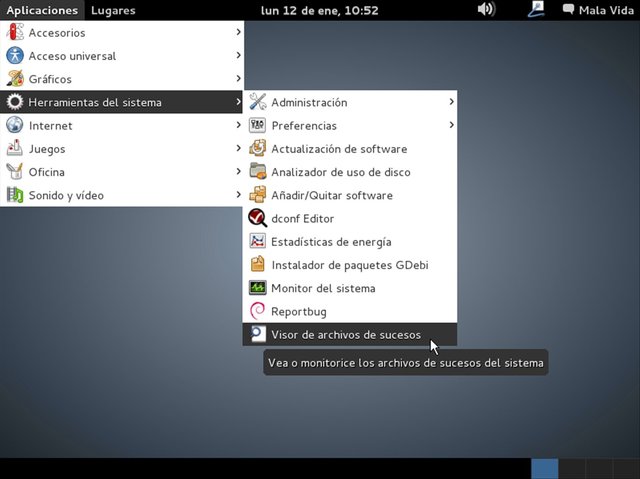Screen dimensions: 640x479
Task: Launch Monitor del sistema entry
Action: pyautogui.click(x=350, y=288)
